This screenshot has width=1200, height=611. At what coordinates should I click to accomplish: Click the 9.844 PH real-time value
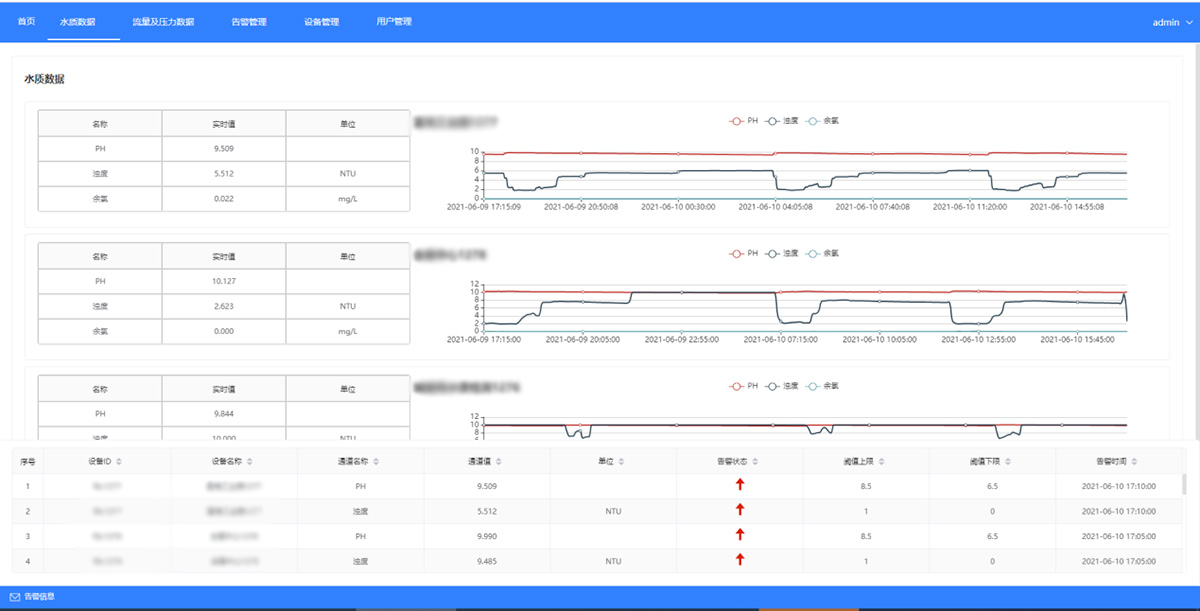tap(223, 413)
